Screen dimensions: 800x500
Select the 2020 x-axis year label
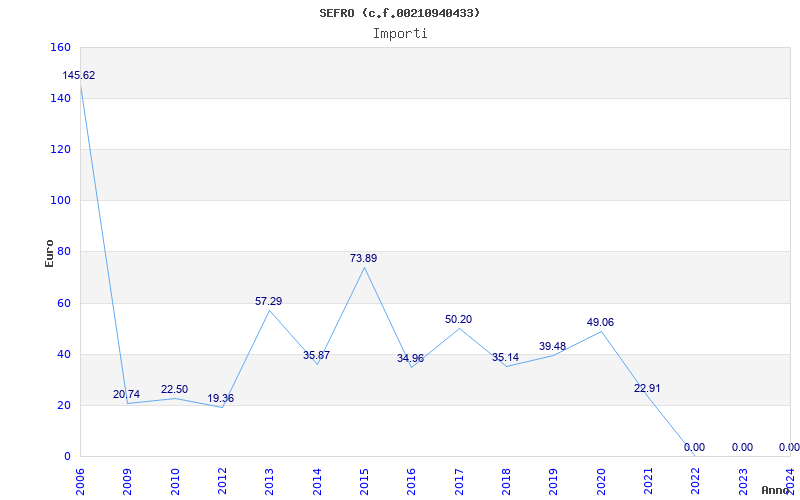pyautogui.click(x=601, y=481)
